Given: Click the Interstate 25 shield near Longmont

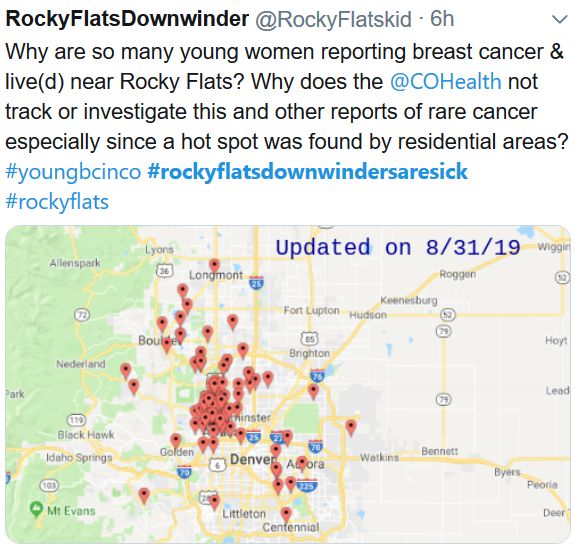Looking at the screenshot, I should tap(256, 283).
